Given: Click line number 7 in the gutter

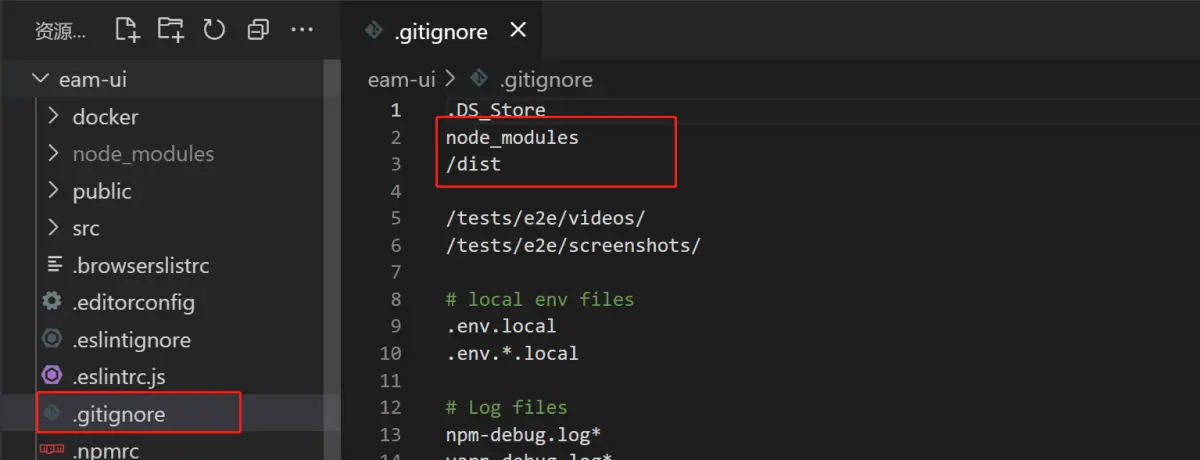Looking at the screenshot, I should 396,272.
